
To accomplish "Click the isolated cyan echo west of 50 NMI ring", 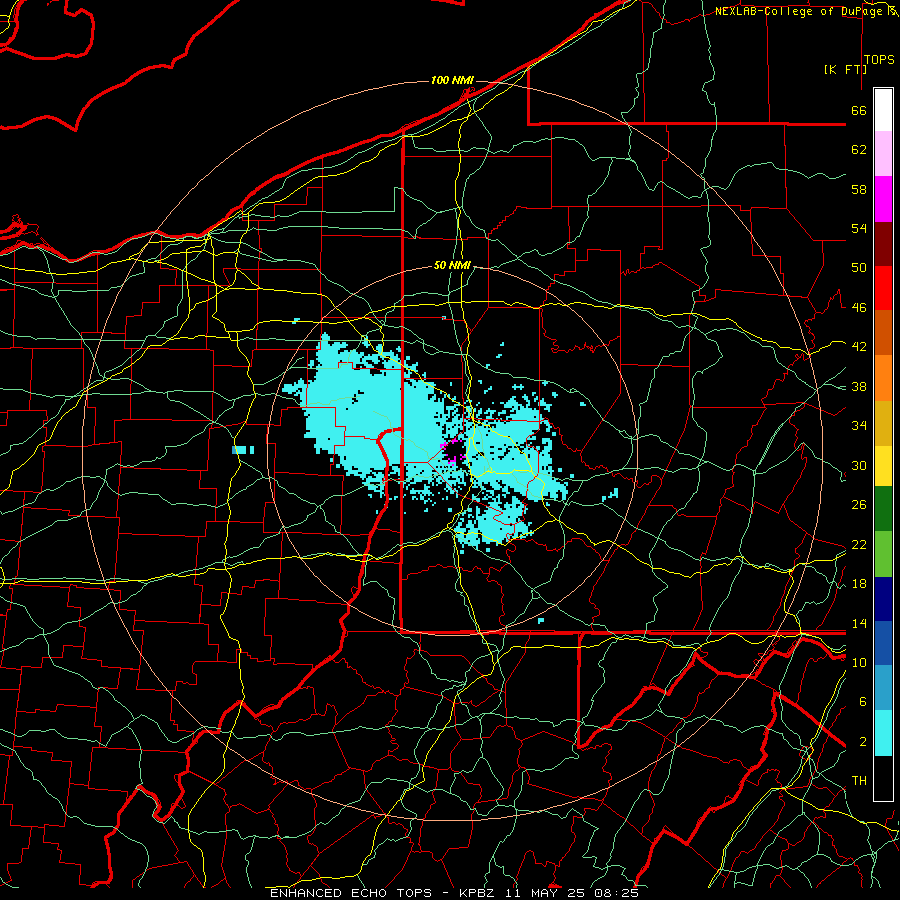I will (x=243, y=450).
